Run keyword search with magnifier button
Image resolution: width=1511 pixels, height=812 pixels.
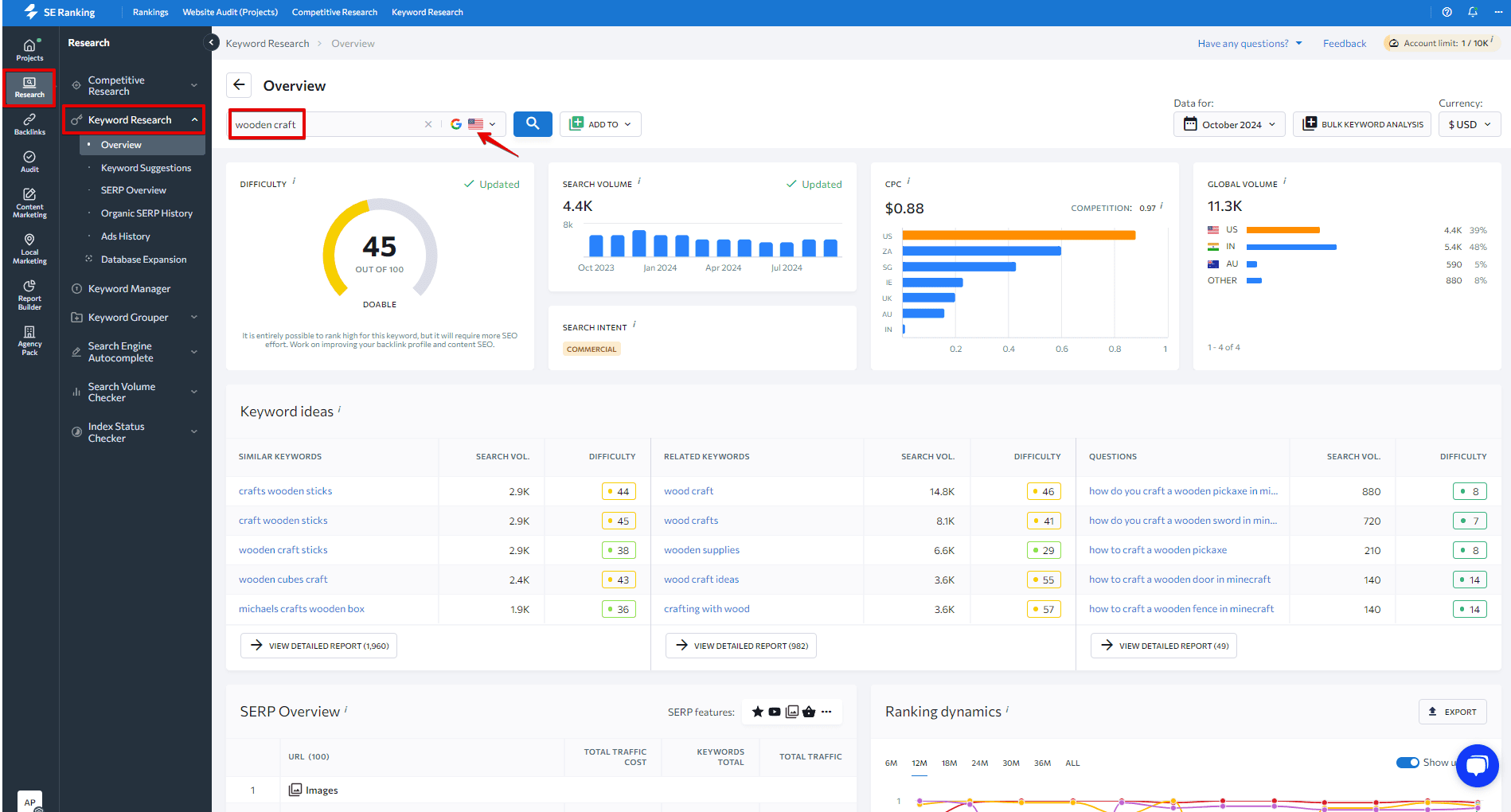pos(533,123)
